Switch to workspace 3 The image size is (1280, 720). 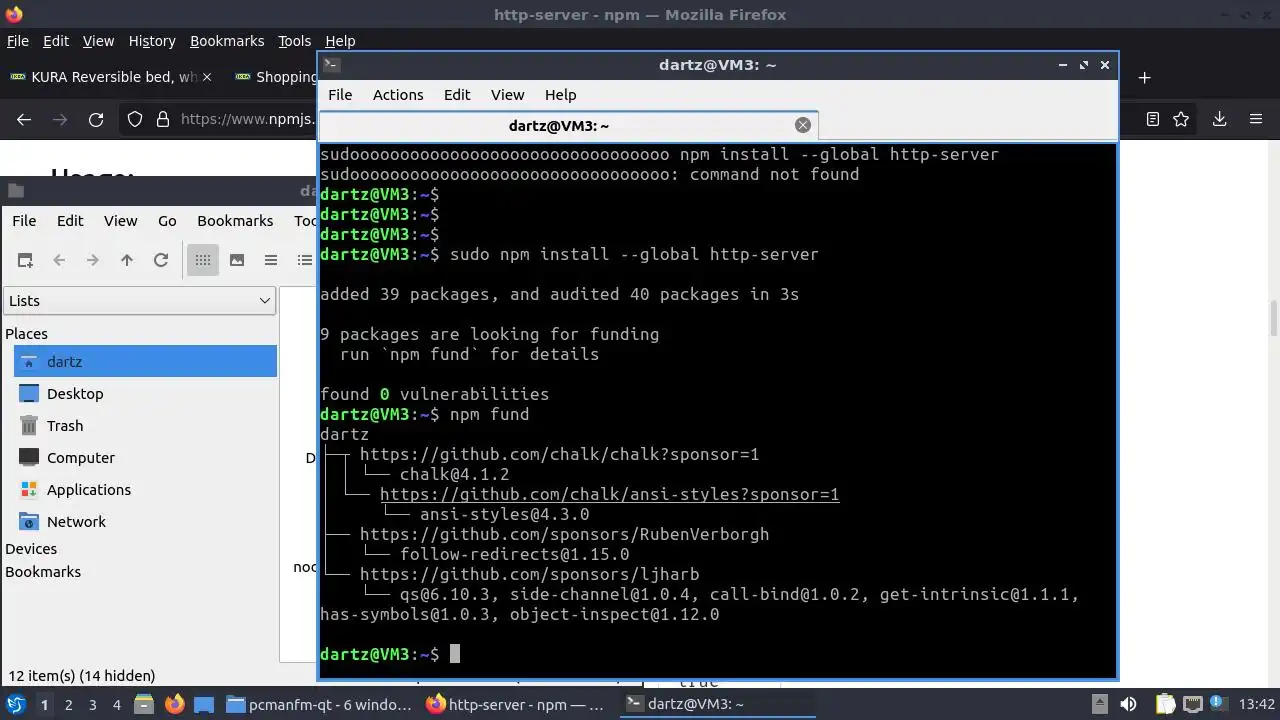(x=92, y=704)
